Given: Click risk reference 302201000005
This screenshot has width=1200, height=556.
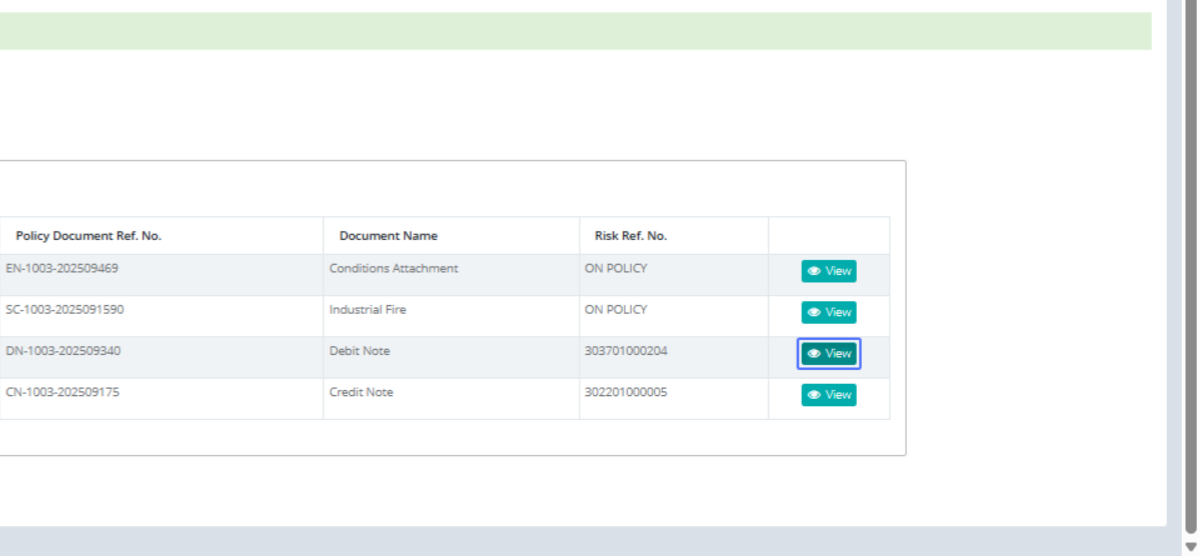Looking at the screenshot, I should [x=625, y=392].
